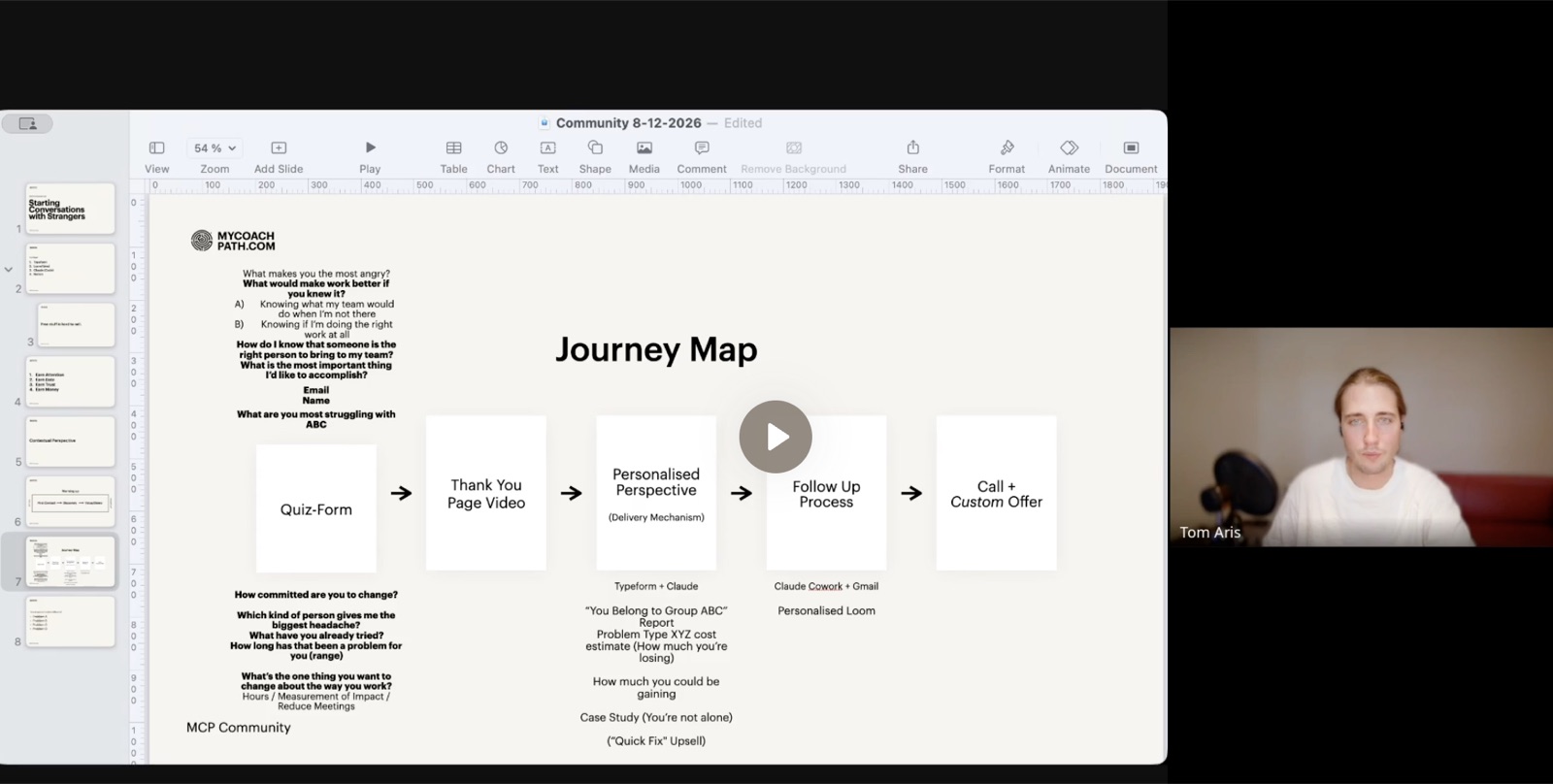Click the ("Quick Fix" Upsell) text

(x=656, y=740)
